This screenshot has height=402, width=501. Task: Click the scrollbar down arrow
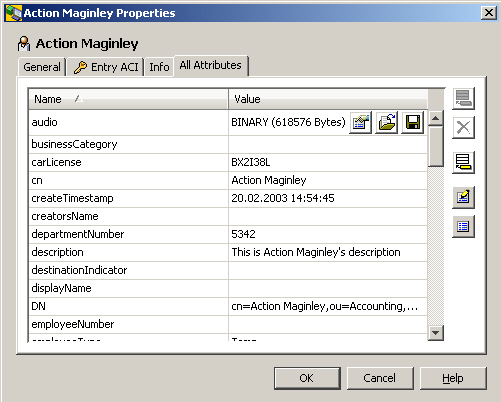(x=436, y=333)
